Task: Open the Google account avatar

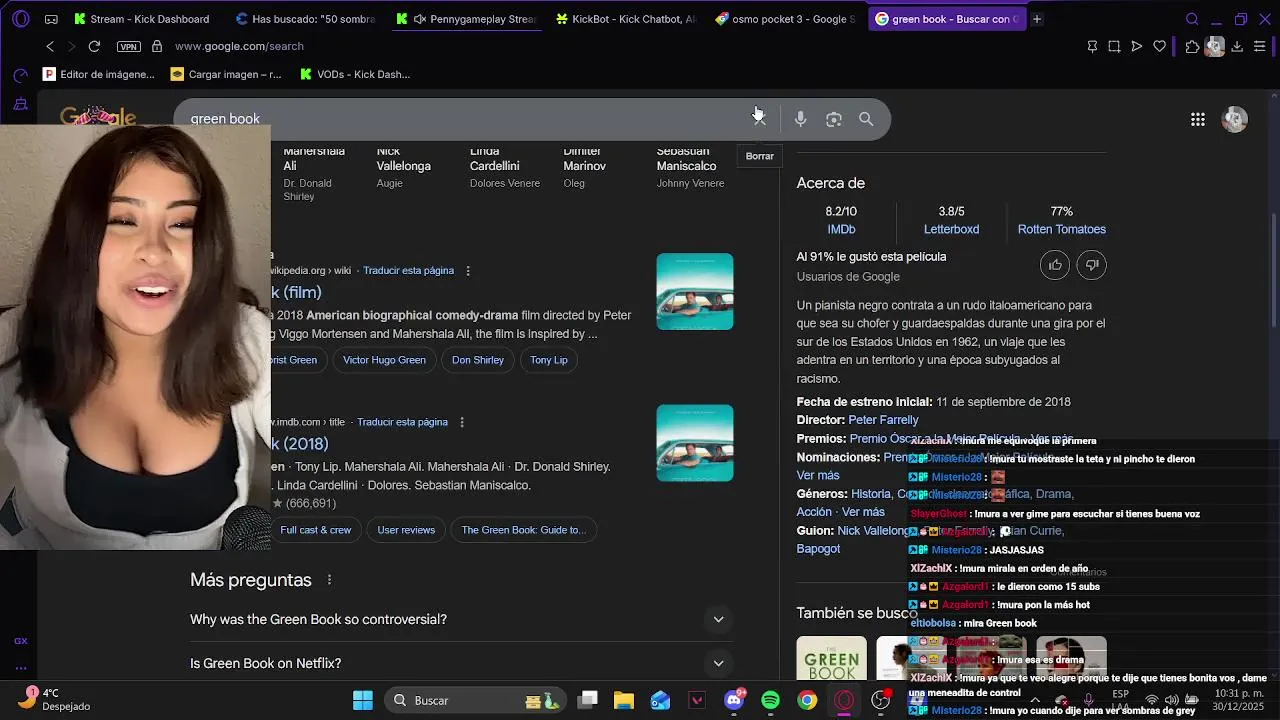Action: pyautogui.click(x=1235, y=119)
